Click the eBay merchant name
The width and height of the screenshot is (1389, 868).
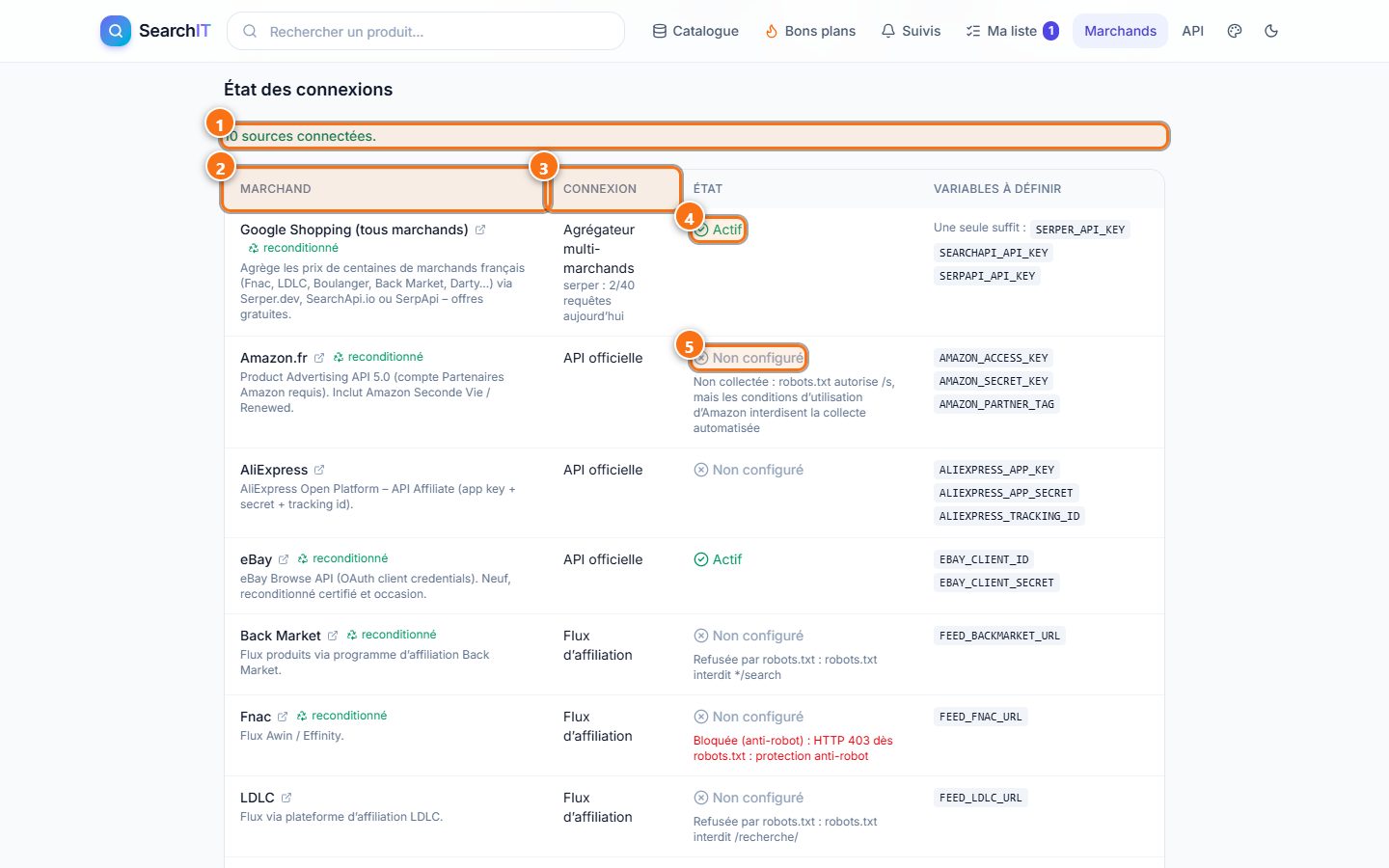click(x=256, y=559)
